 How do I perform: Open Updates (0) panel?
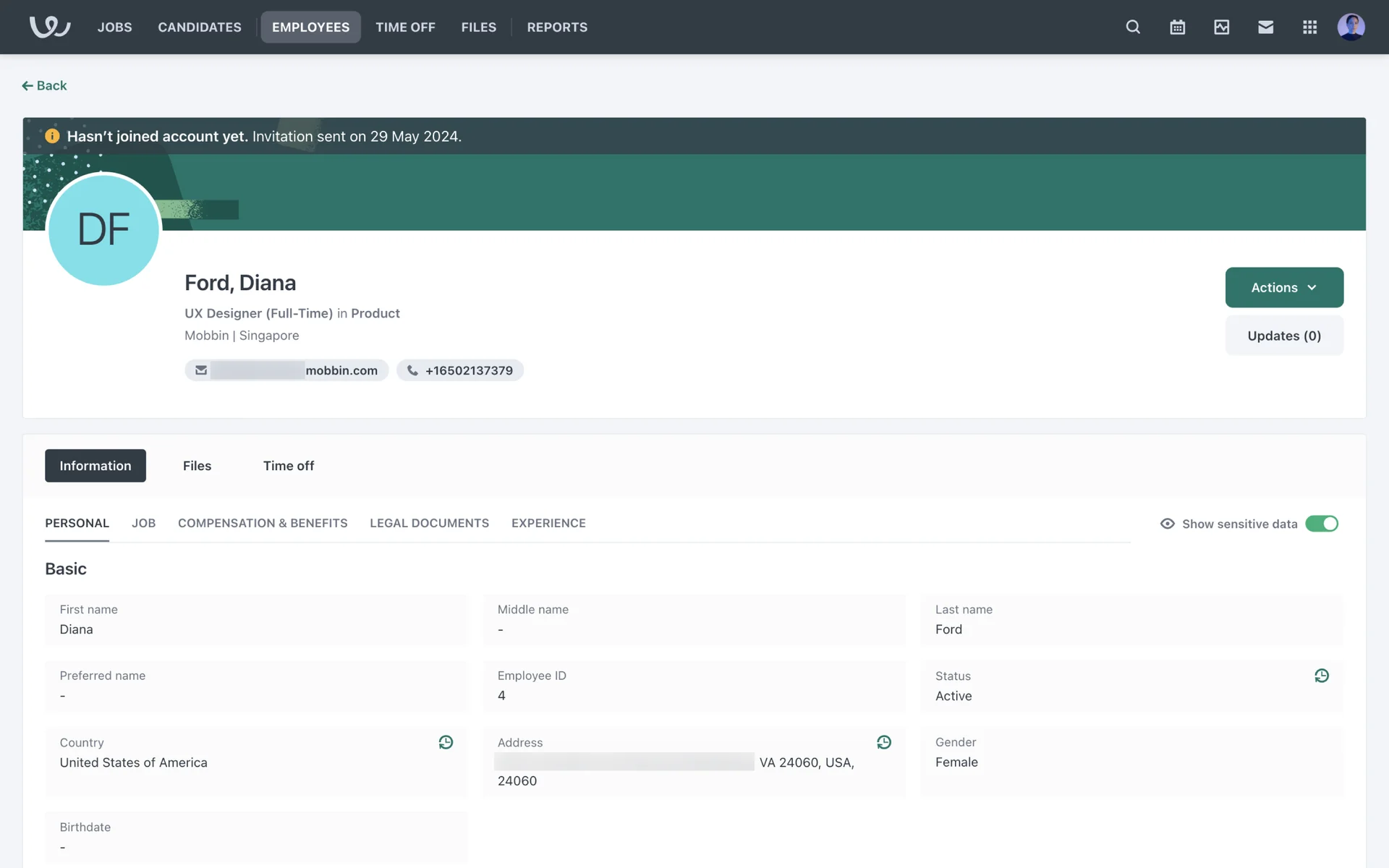pyautogui.click(x=1283, y=336)
